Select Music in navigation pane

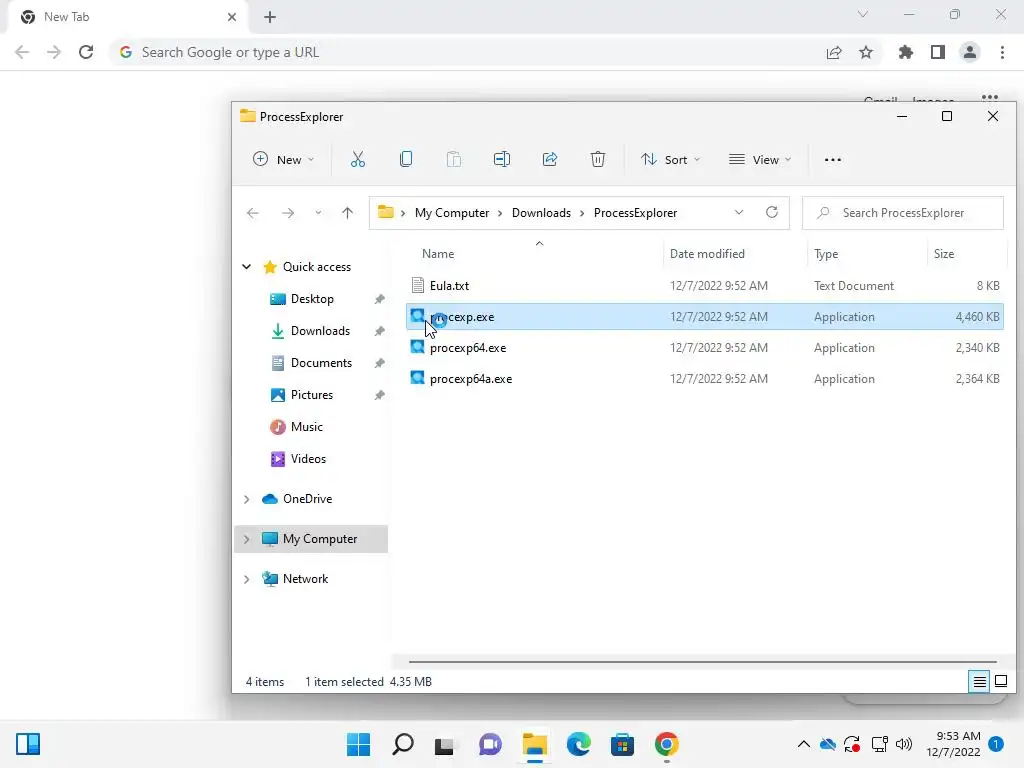tap(306, 426)
